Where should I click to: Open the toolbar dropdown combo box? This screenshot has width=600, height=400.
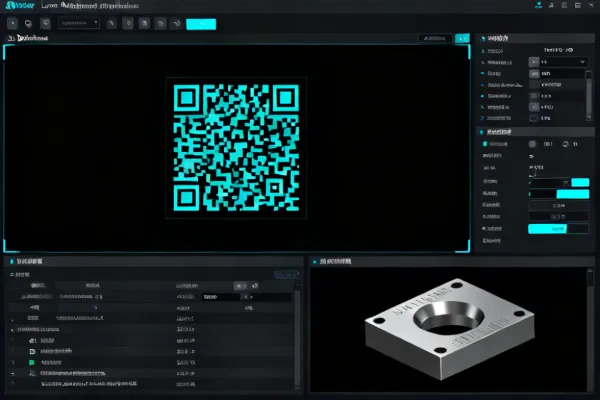click(x=78, y=23)
